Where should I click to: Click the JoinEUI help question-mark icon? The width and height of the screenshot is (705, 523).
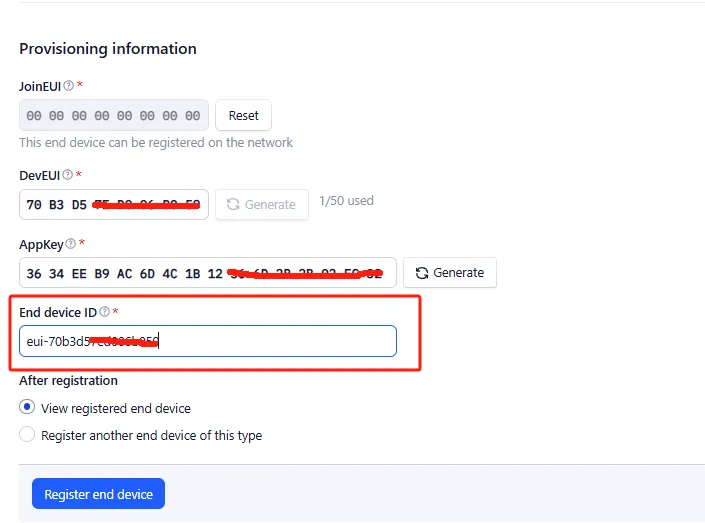pyautogui.click(x=69, y=86)
